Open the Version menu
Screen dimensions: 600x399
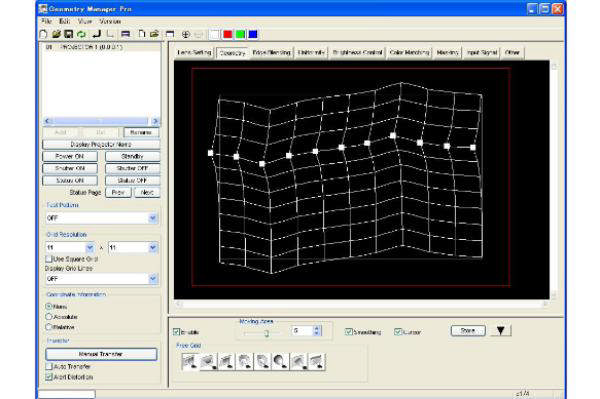click(x=110, y=21)
